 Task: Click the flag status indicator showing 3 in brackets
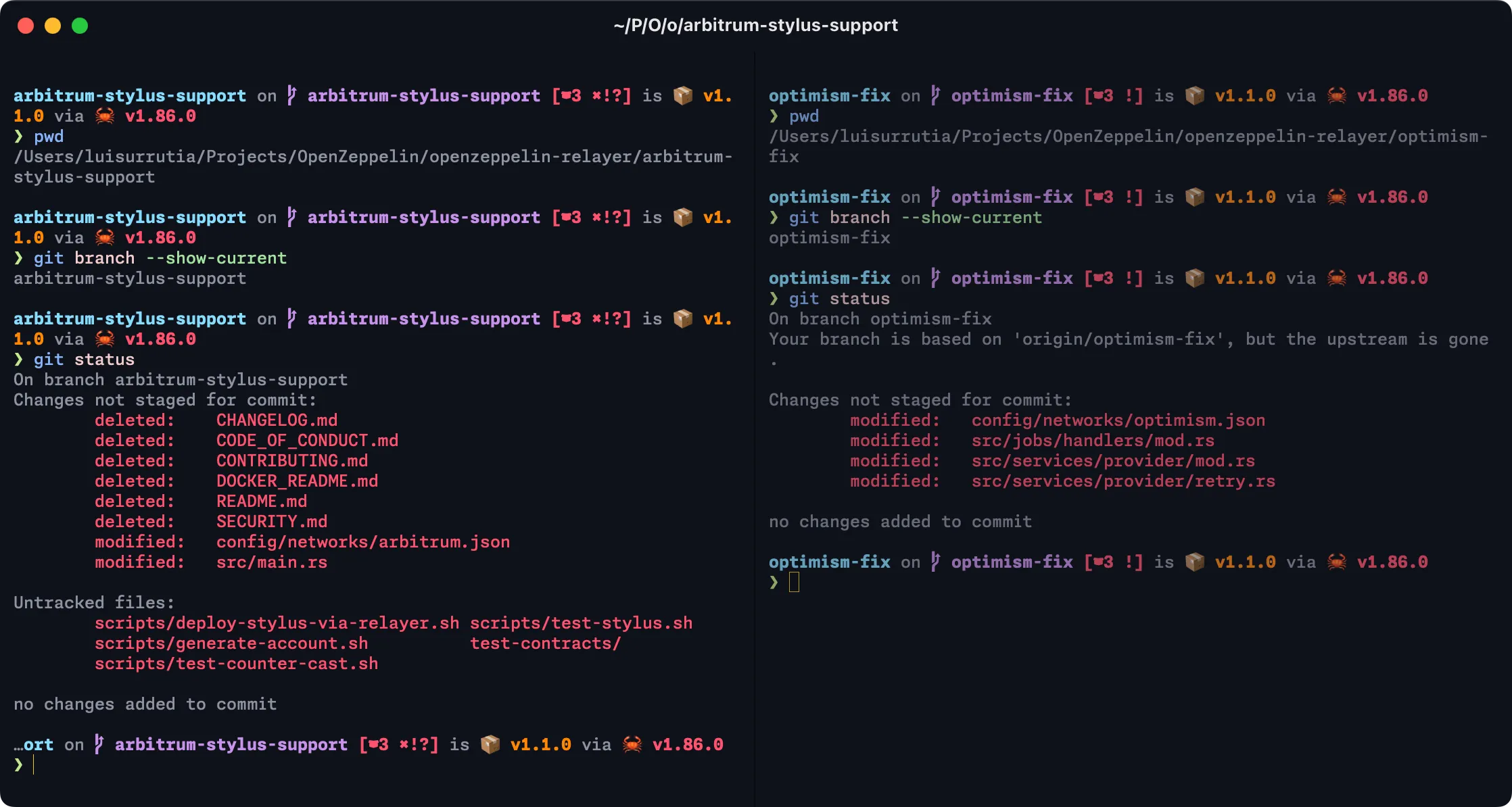point(590,95)
